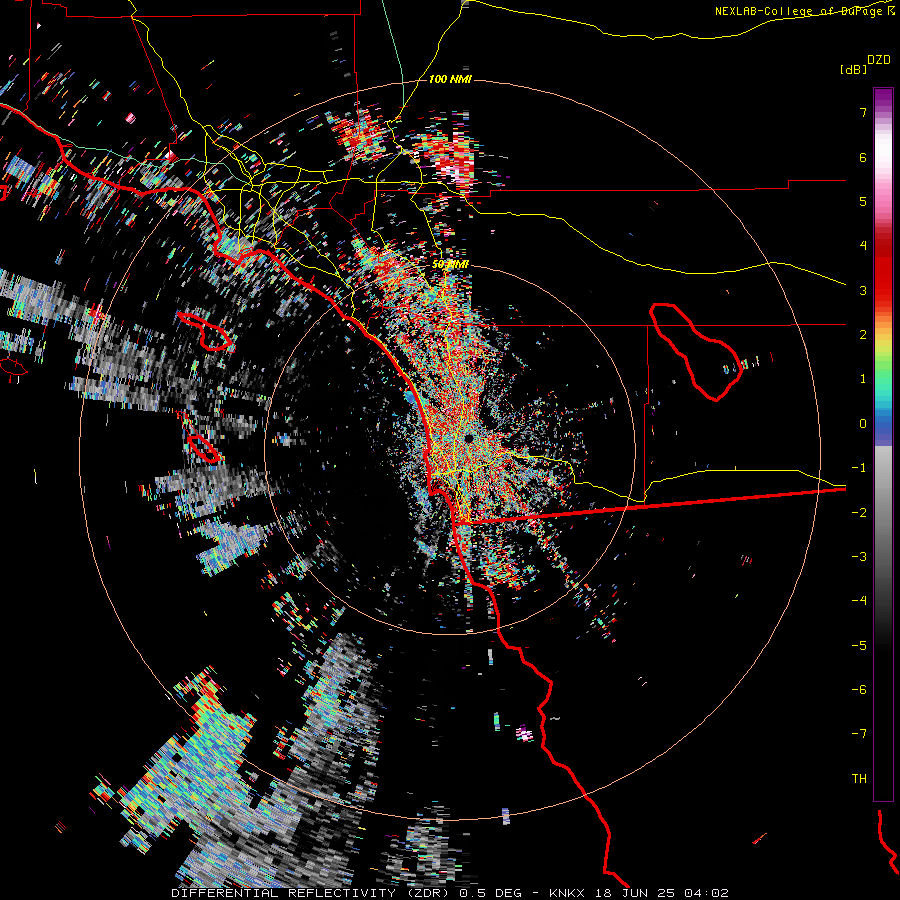Viewport: 900px width, 900px height.
Task: Click the -2 value on the color scale
Action: point(859,513)
